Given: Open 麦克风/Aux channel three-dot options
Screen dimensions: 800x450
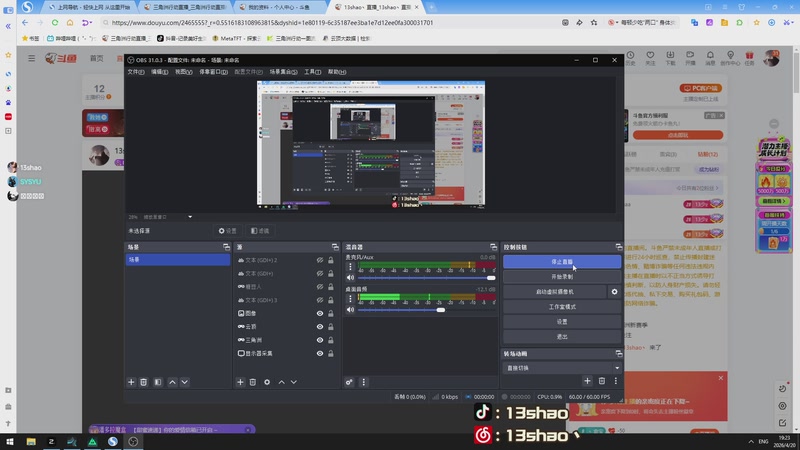Looking at the screenshot, I should click(350, 267).
